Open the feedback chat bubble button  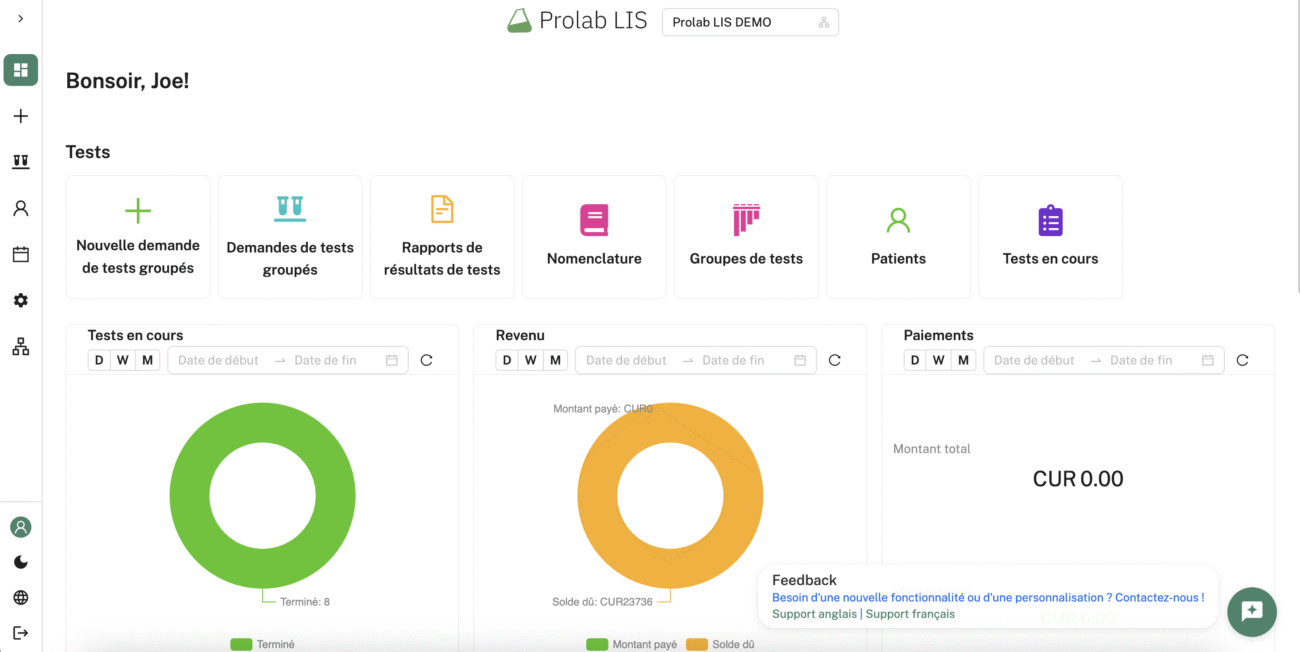click(x=1252, y=612)
